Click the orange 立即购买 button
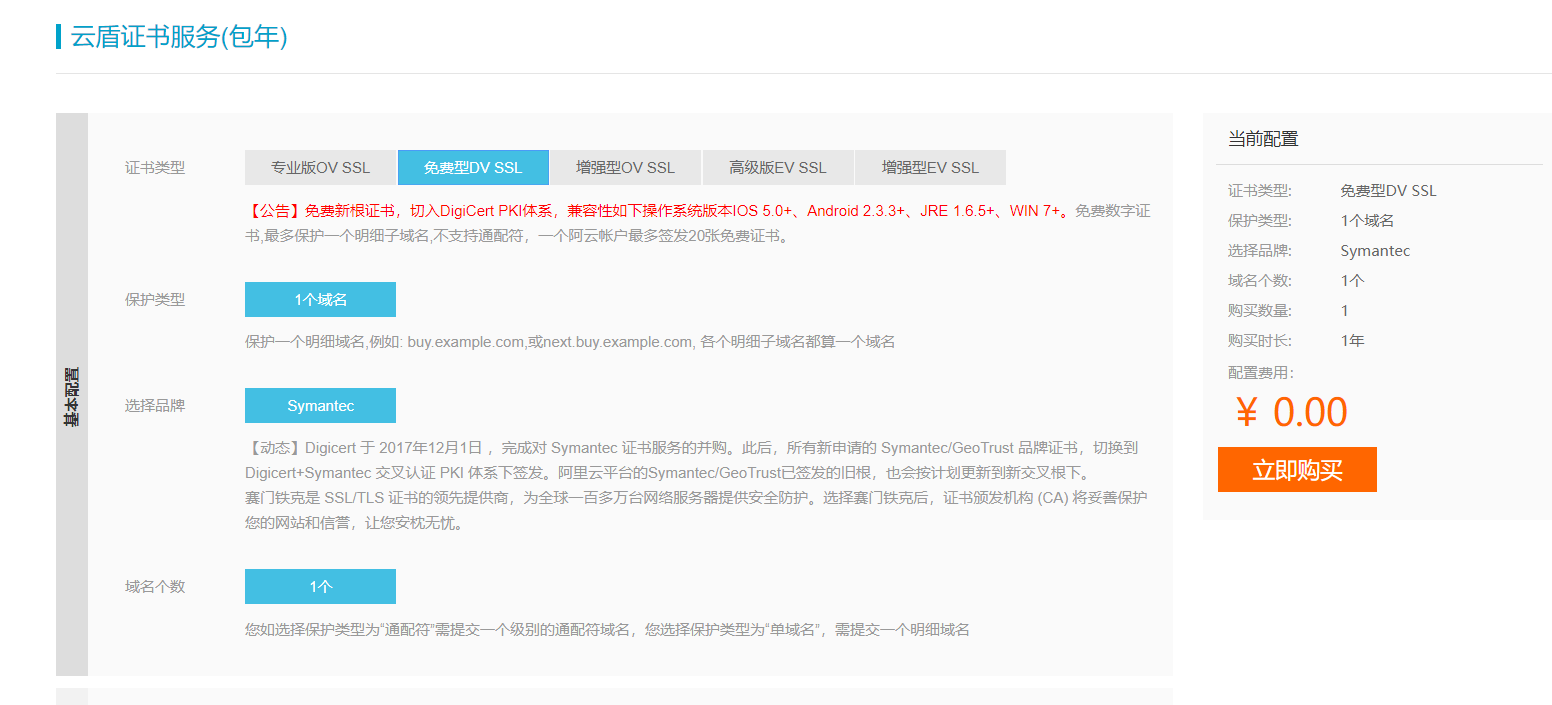 (x=1297, y=470)
